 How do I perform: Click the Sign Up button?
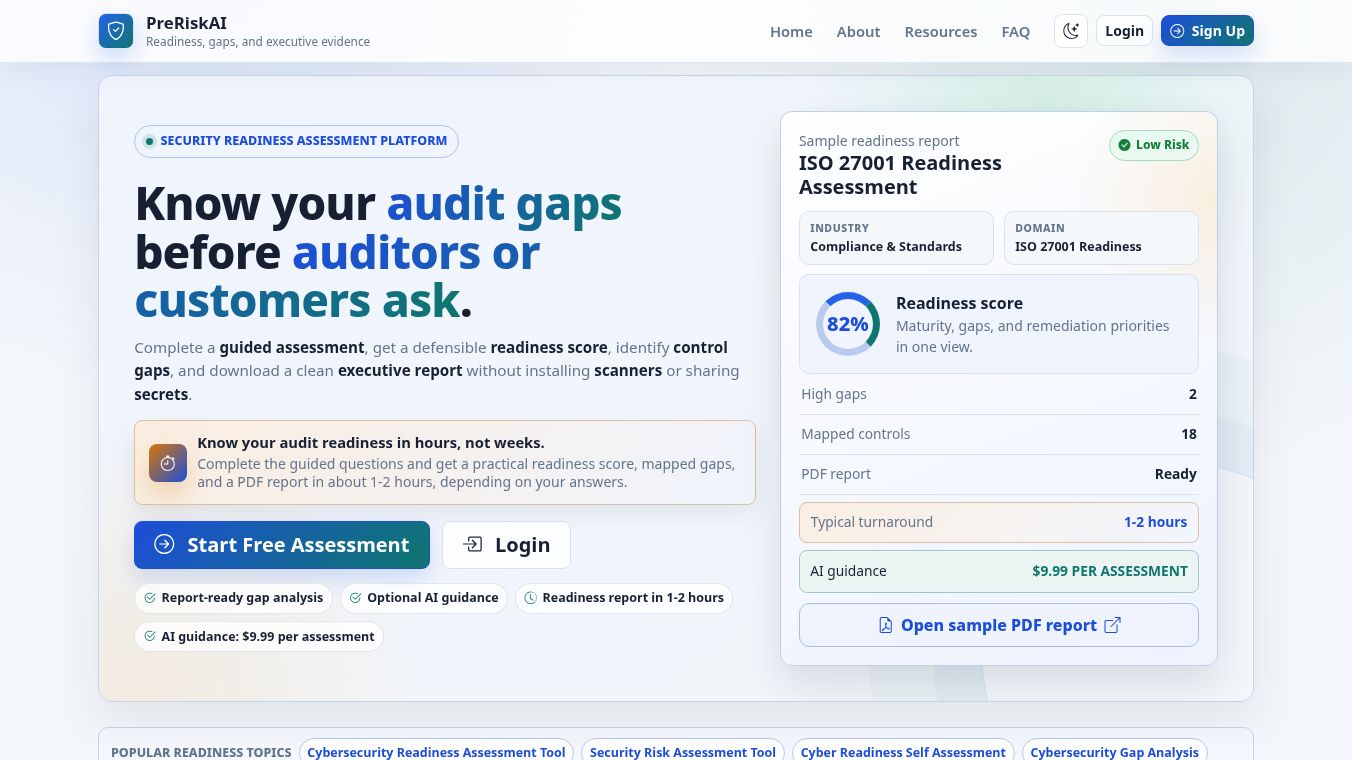[1207, 31]
